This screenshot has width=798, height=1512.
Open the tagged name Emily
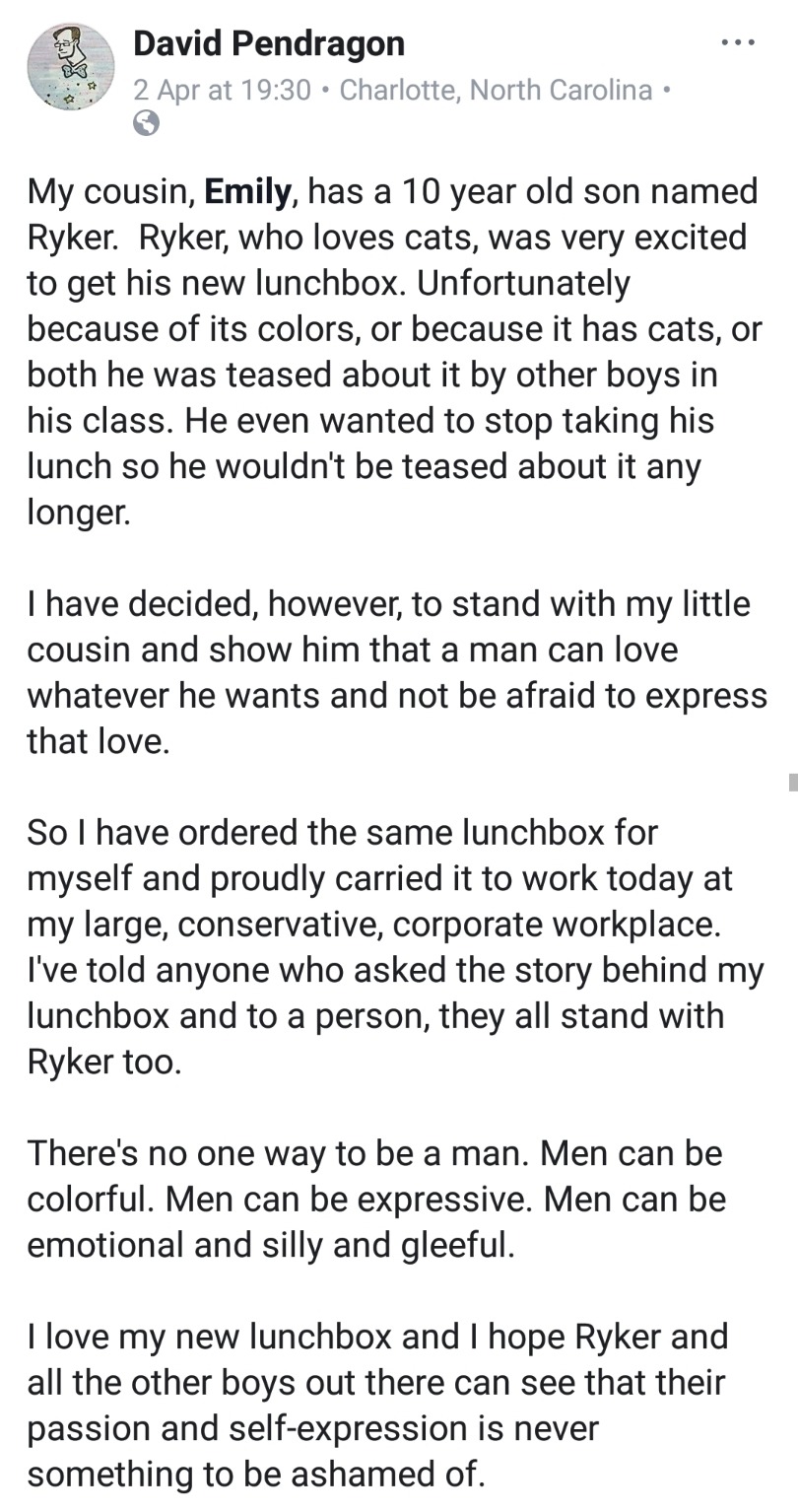247,190
